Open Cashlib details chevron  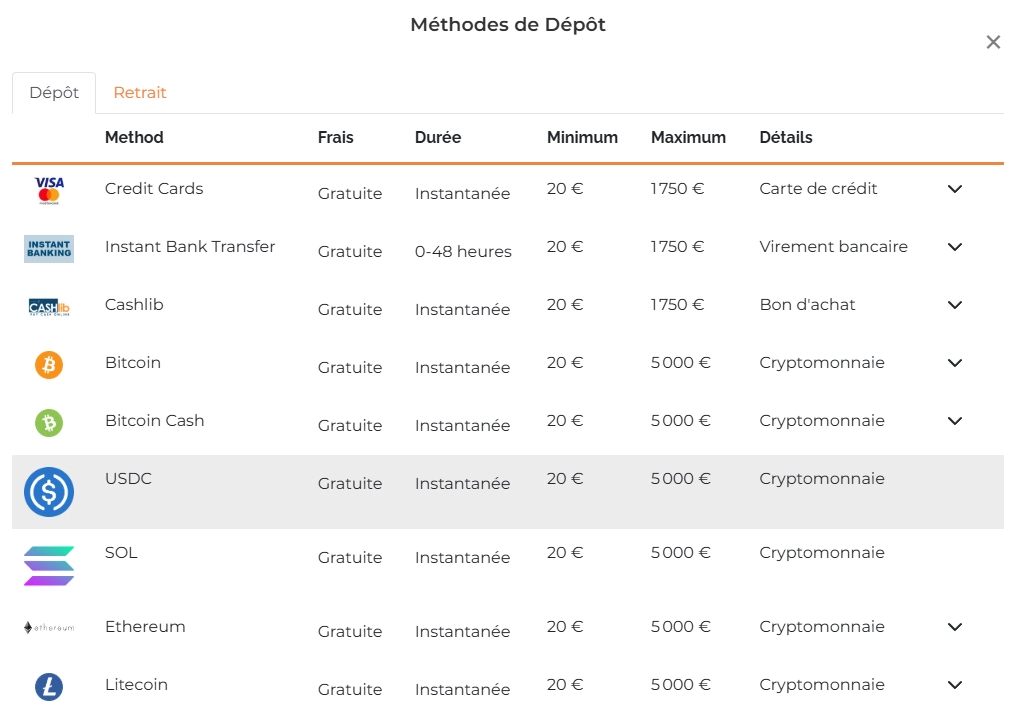click(954, 305)
